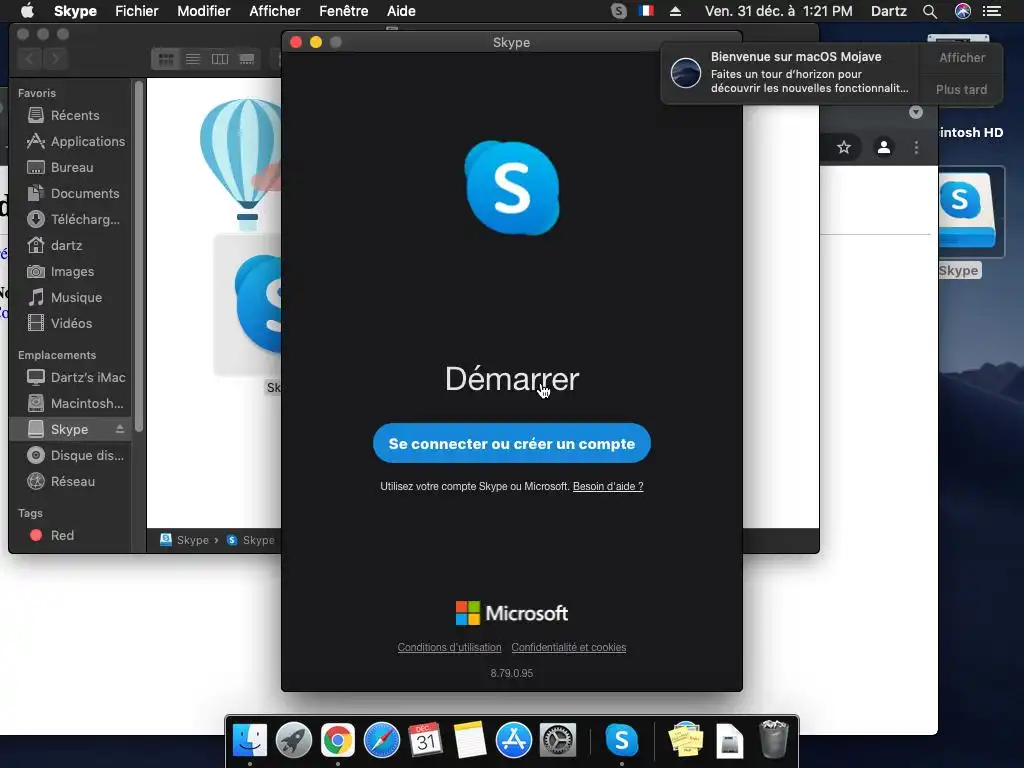Open App Store in the Dock
The image size is (1024, 768).
514,740
